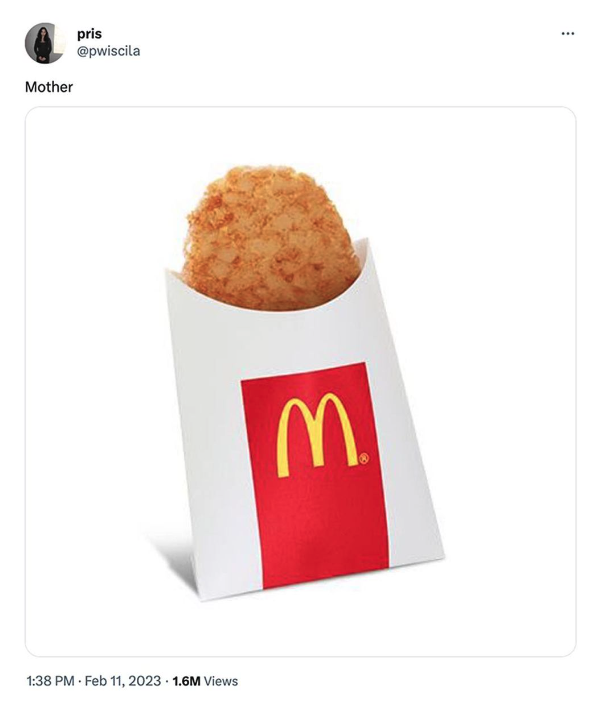The height and width of the screenshot is (708, 598).
Task: Click the display name "pris"
Action: pos(89,34)
